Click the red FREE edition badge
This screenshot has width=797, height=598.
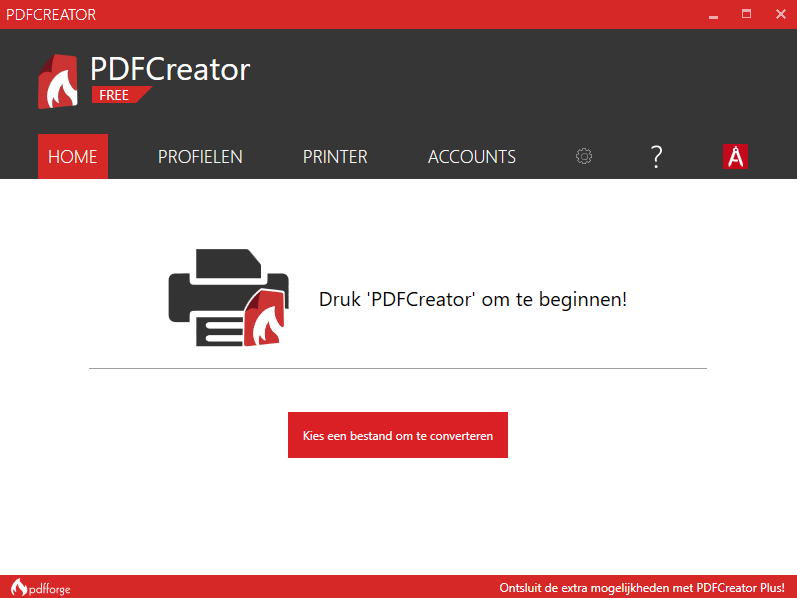click(x=118, y=95)
